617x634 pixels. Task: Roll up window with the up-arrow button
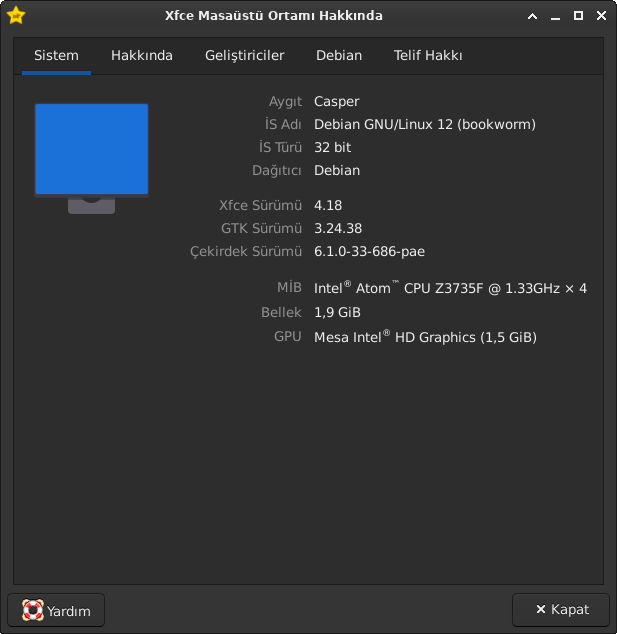click(x=532, y=16)
